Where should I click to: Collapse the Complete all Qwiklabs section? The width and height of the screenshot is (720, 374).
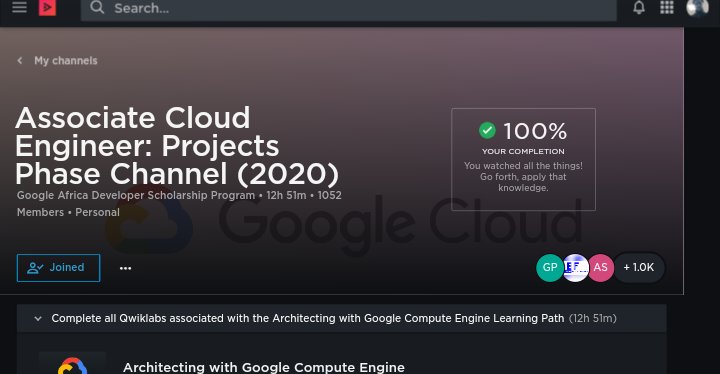point(38,318)
